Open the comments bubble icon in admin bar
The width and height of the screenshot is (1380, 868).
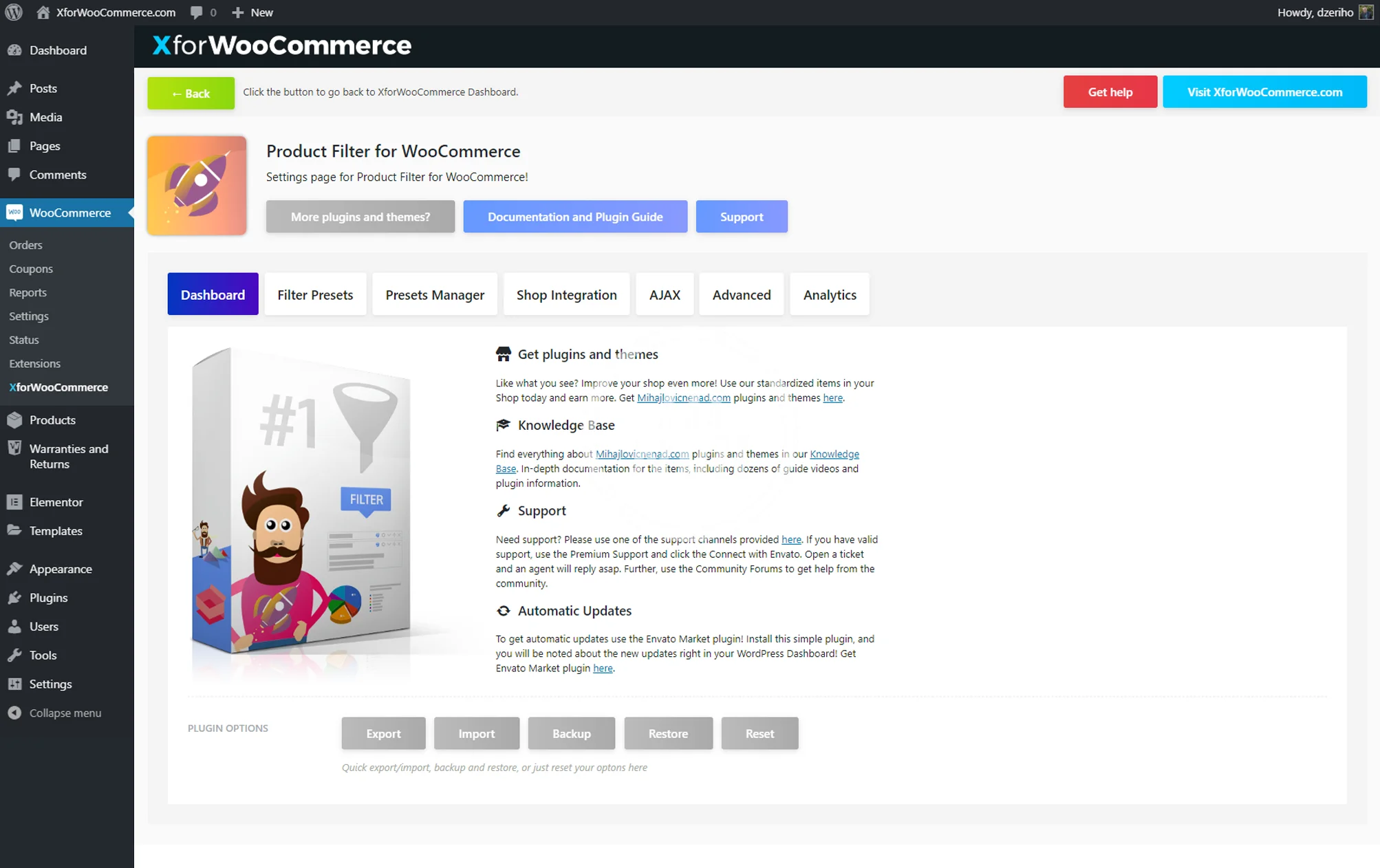click(197, 12)
